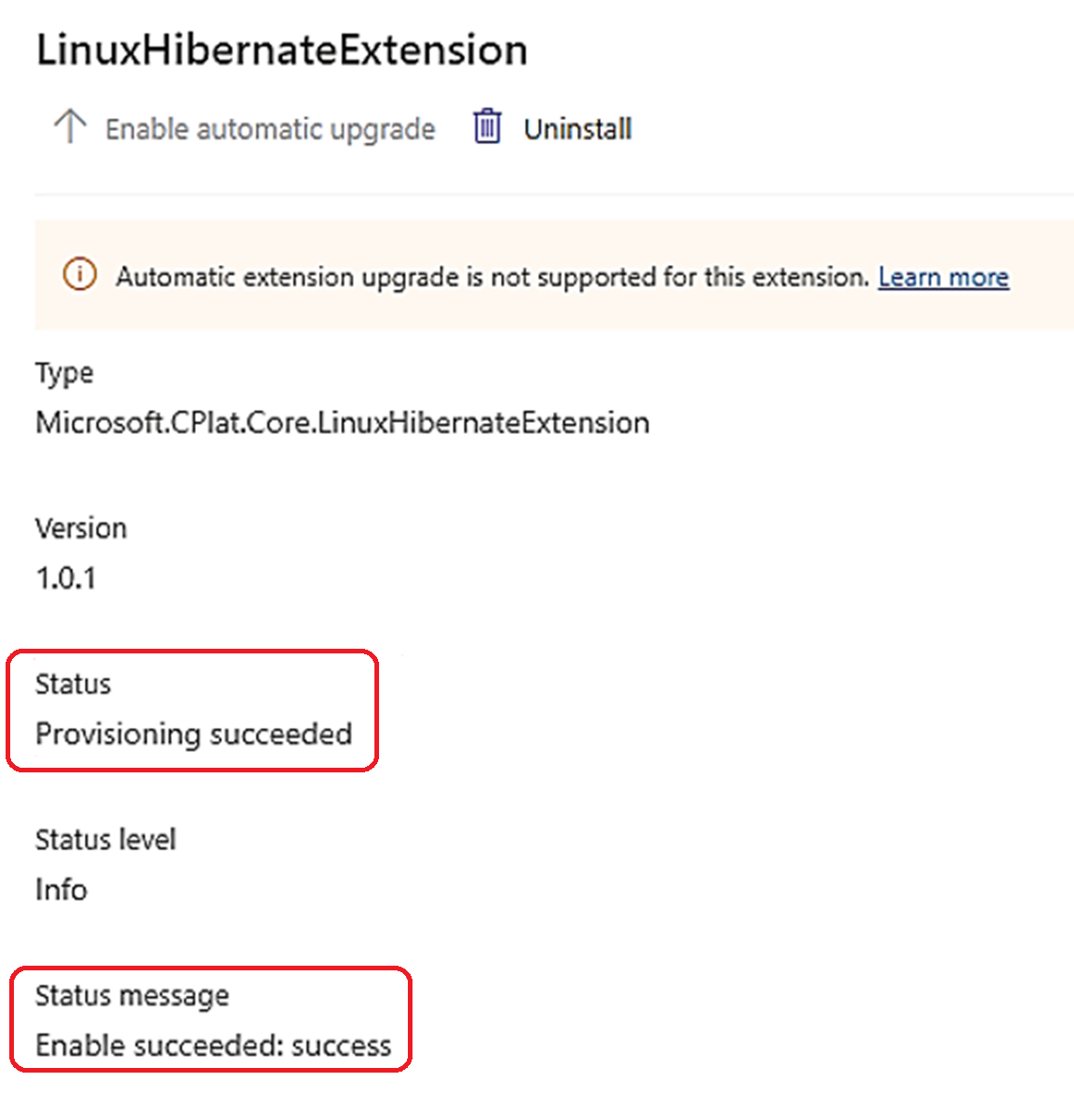Screen dimensions: 1074x1120
Task: Click the delete icon before Uninstall text
Action: [x=487, y=127]
